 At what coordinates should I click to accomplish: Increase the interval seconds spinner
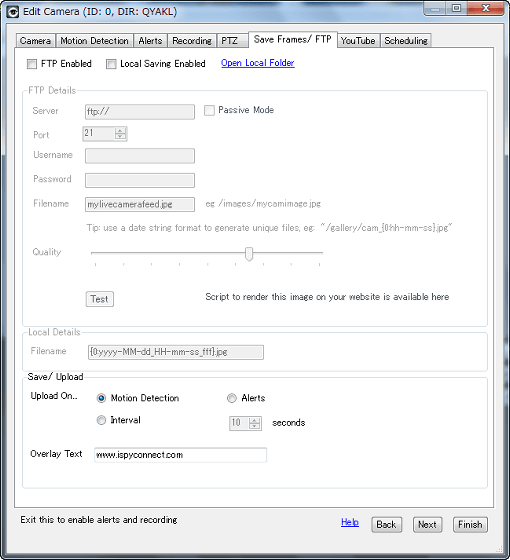point(254,420)
